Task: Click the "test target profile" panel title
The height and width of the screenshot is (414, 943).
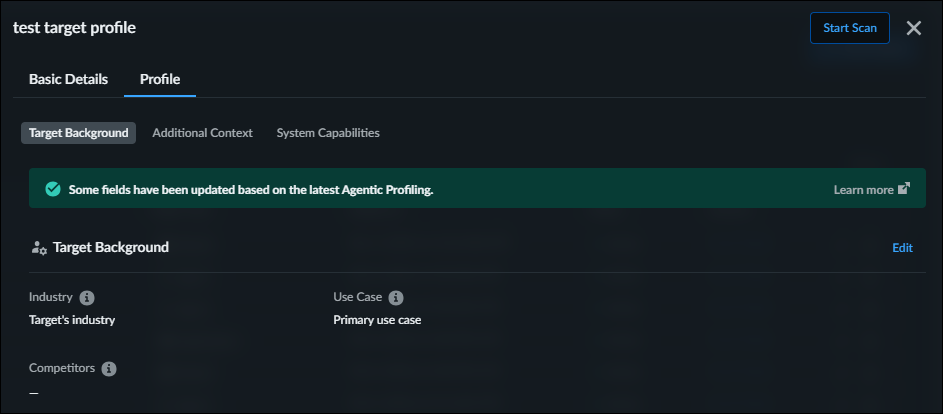Action: click(74, 28)
